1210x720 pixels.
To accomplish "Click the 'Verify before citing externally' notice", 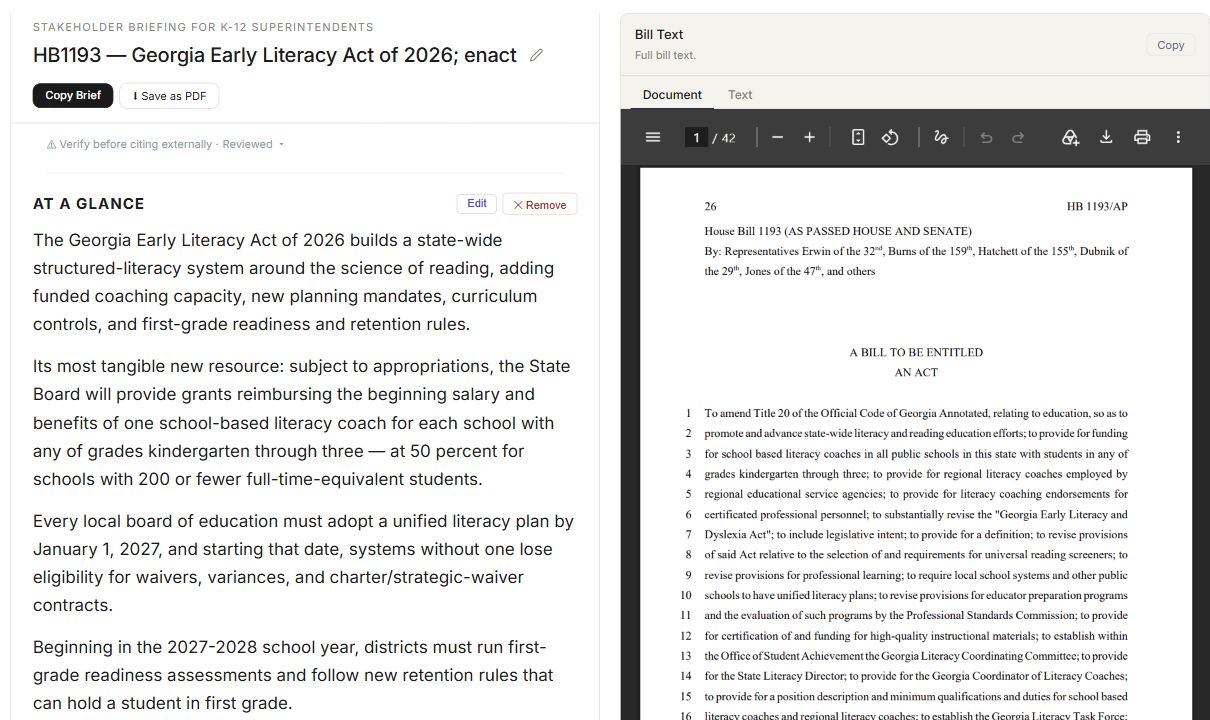I will [x=135, y=144].
